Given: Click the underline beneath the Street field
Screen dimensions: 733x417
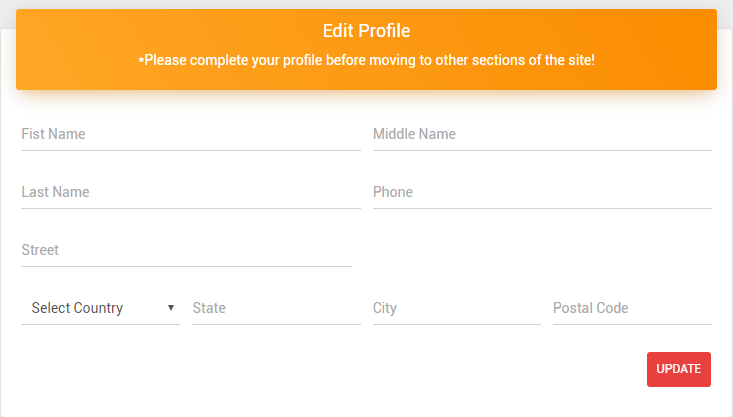Looking at the screenshot, I should pos(186,266).
